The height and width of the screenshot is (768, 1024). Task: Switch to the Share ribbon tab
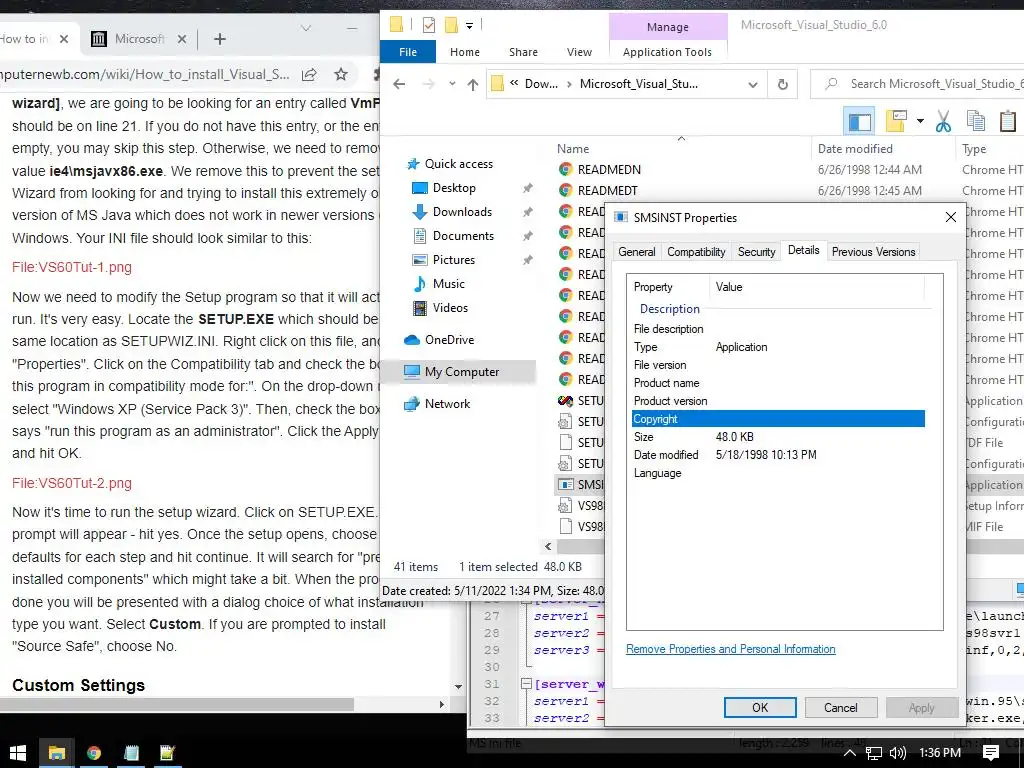click(523, 52)
